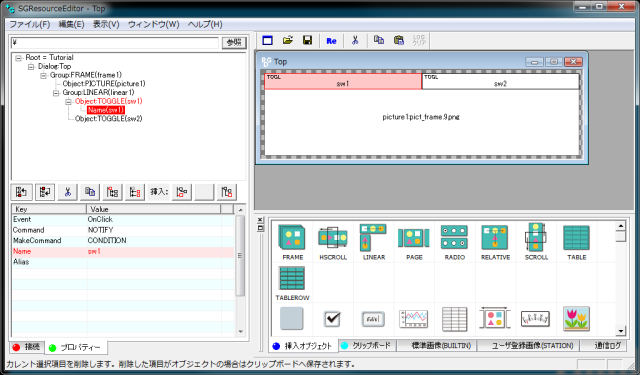Copy using the main toolbar copy icon
Screen dimensions: 640x375
[x=379, y=40]
